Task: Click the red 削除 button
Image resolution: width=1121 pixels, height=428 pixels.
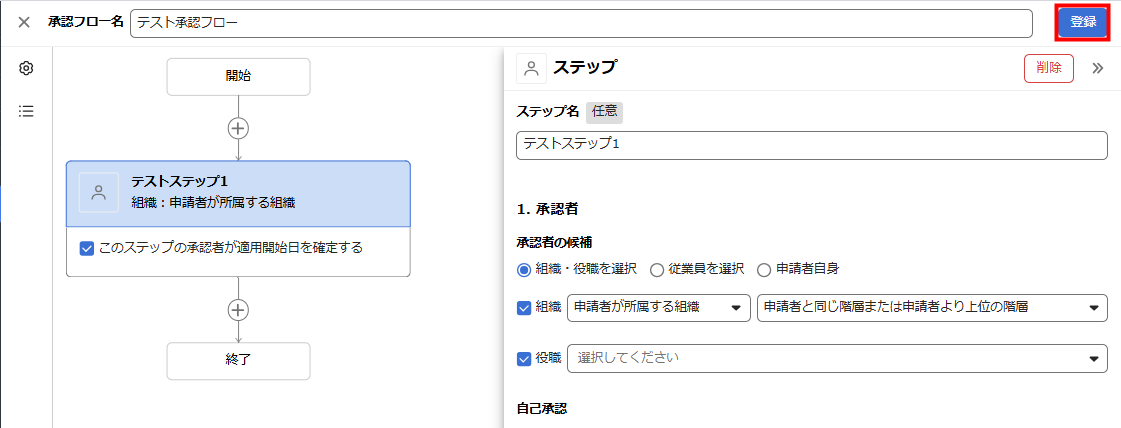Action: pos(1048,68)
